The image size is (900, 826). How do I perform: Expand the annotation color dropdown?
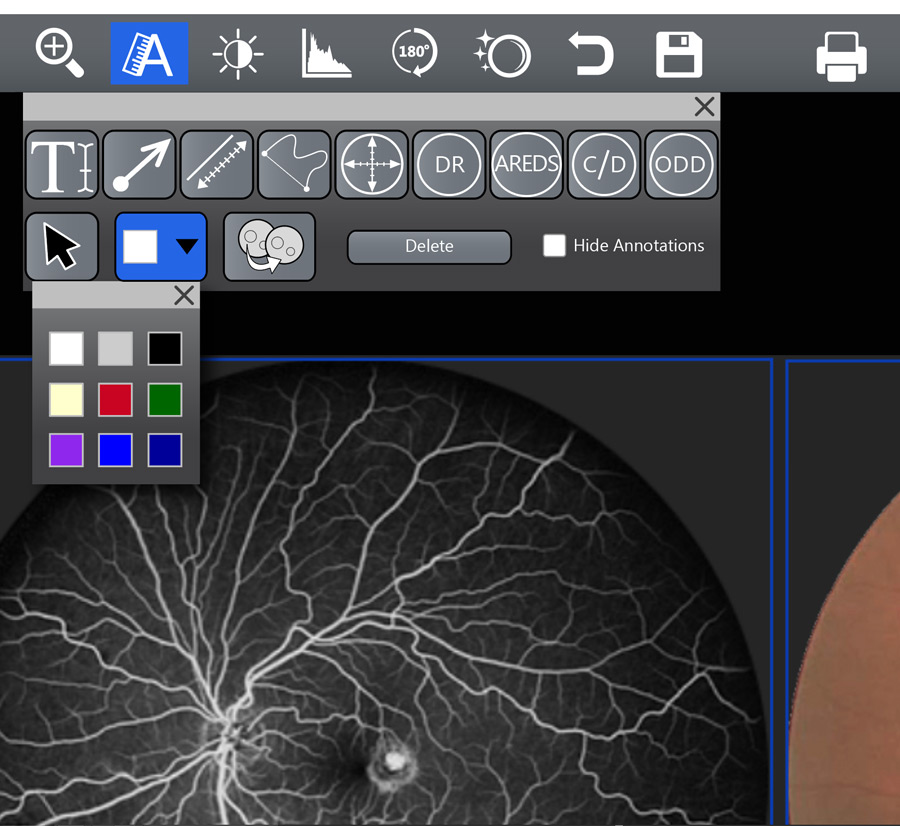point(186,247)
